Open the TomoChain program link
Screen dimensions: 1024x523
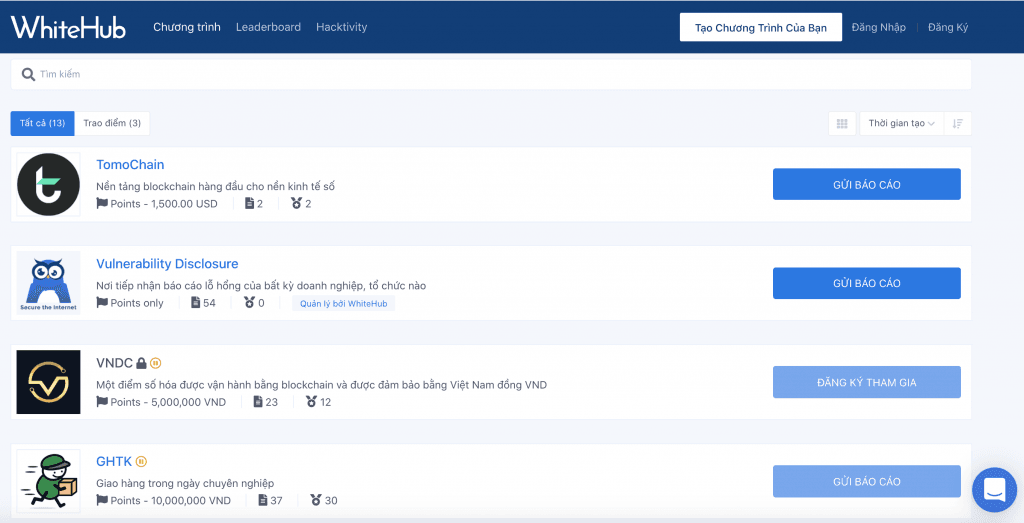tap(130, 165)
